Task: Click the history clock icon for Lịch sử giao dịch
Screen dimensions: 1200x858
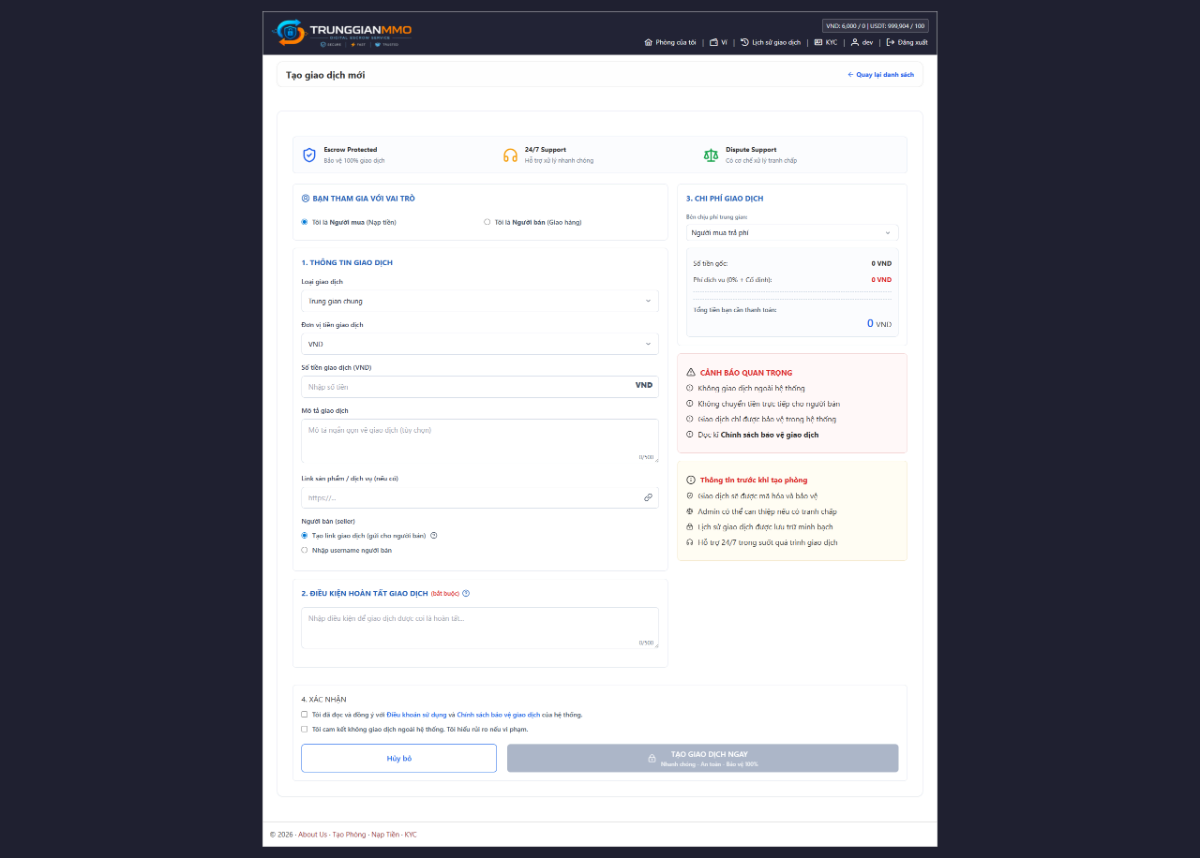Action: pos(745,42)
